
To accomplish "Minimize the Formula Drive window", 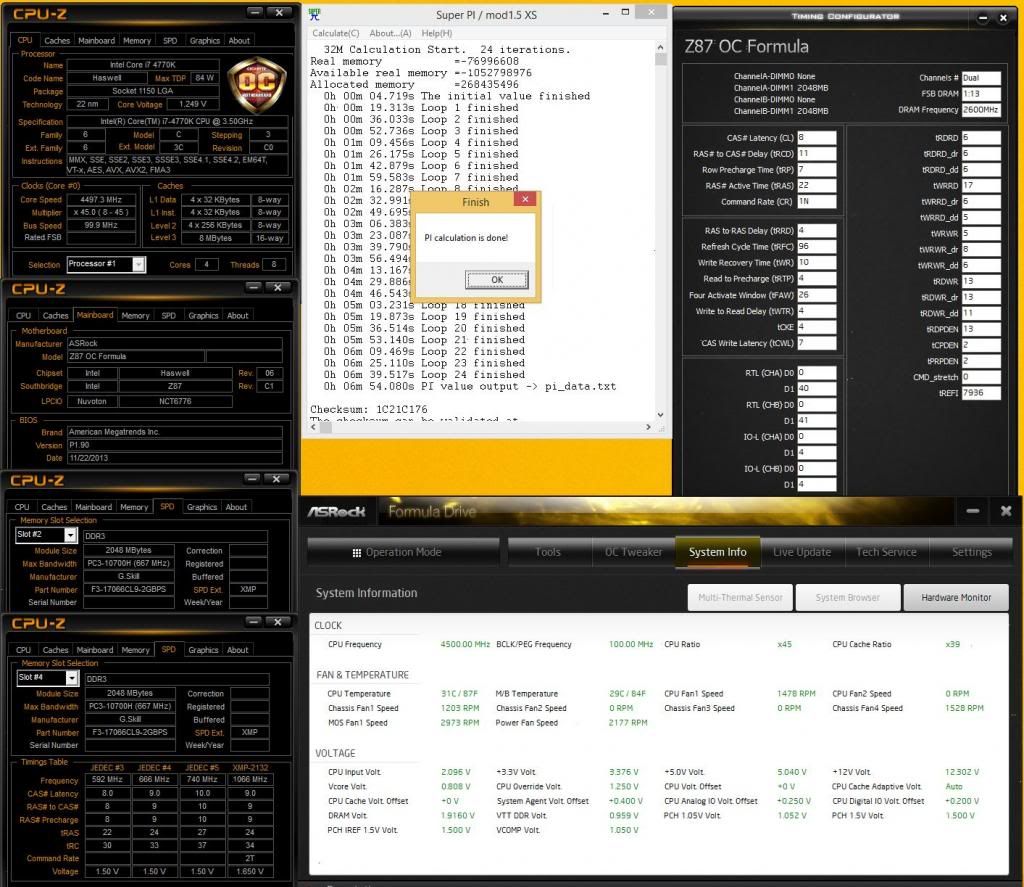I will click(972, 511).
